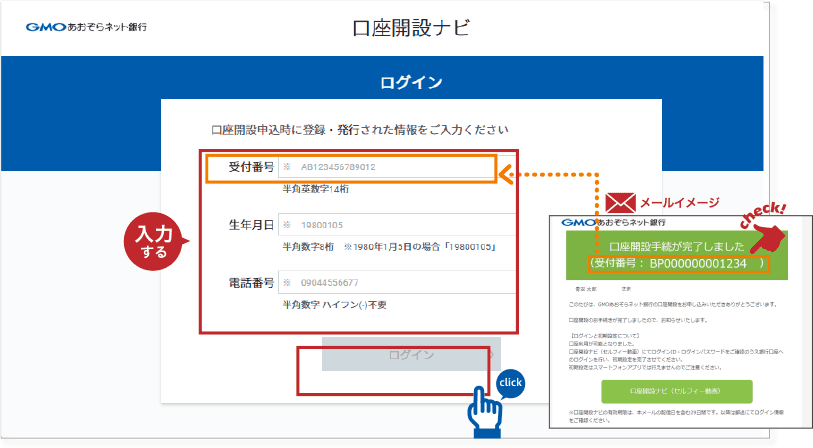
Task: Click the blue ログイン header banner
Action: click(410, 82)
